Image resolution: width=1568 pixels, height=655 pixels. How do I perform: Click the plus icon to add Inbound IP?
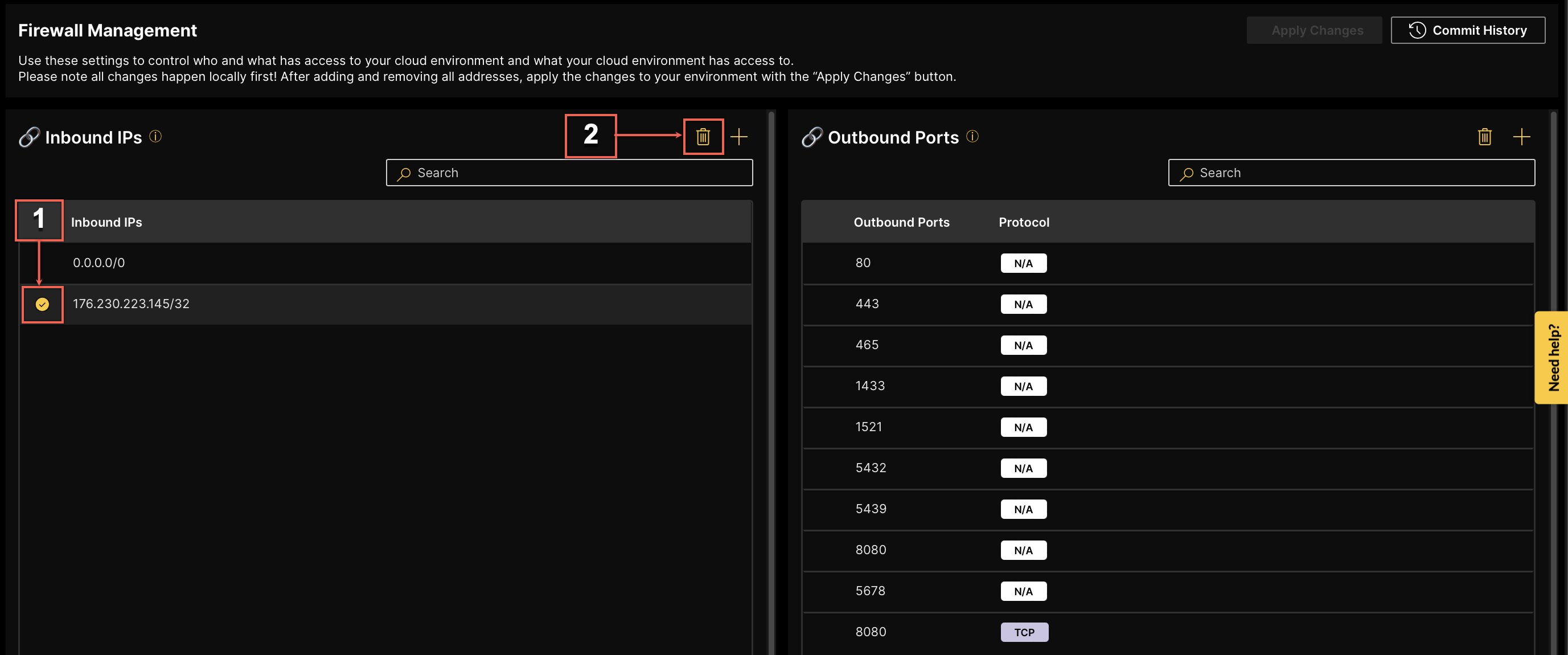tap(738, 136)
